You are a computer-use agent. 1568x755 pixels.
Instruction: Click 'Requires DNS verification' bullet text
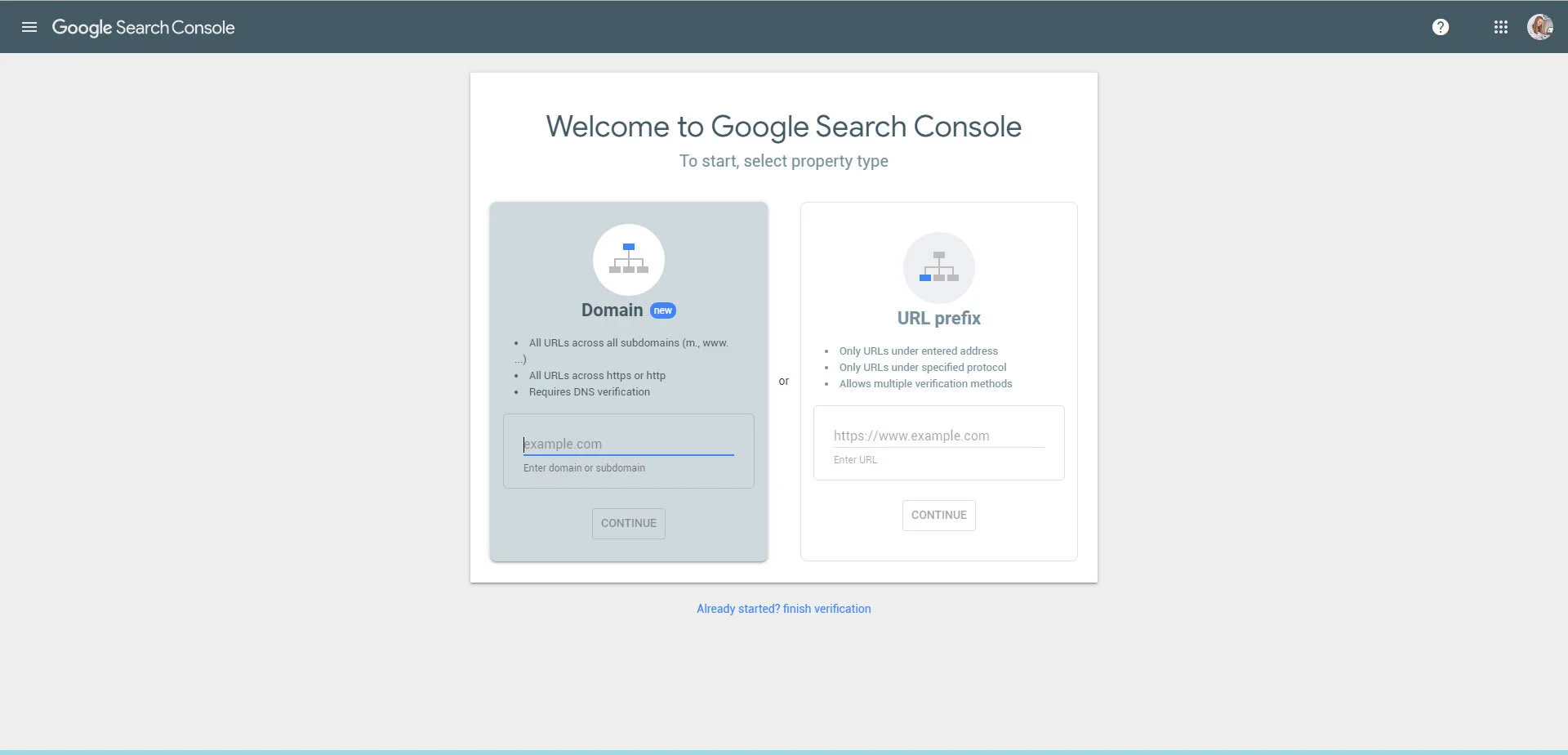pos(589,392)
